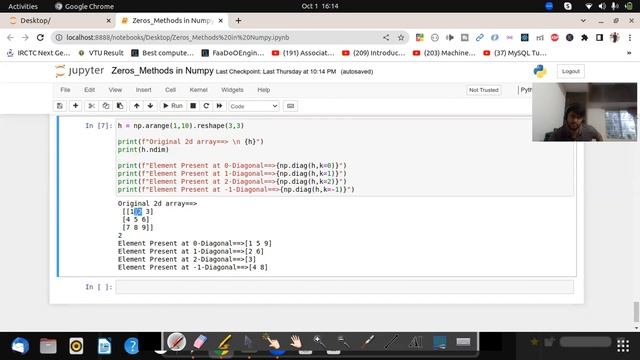Open Help in the dock
Image resolution: width=640 pixels, height=360 pixels.
click(132, 346)
